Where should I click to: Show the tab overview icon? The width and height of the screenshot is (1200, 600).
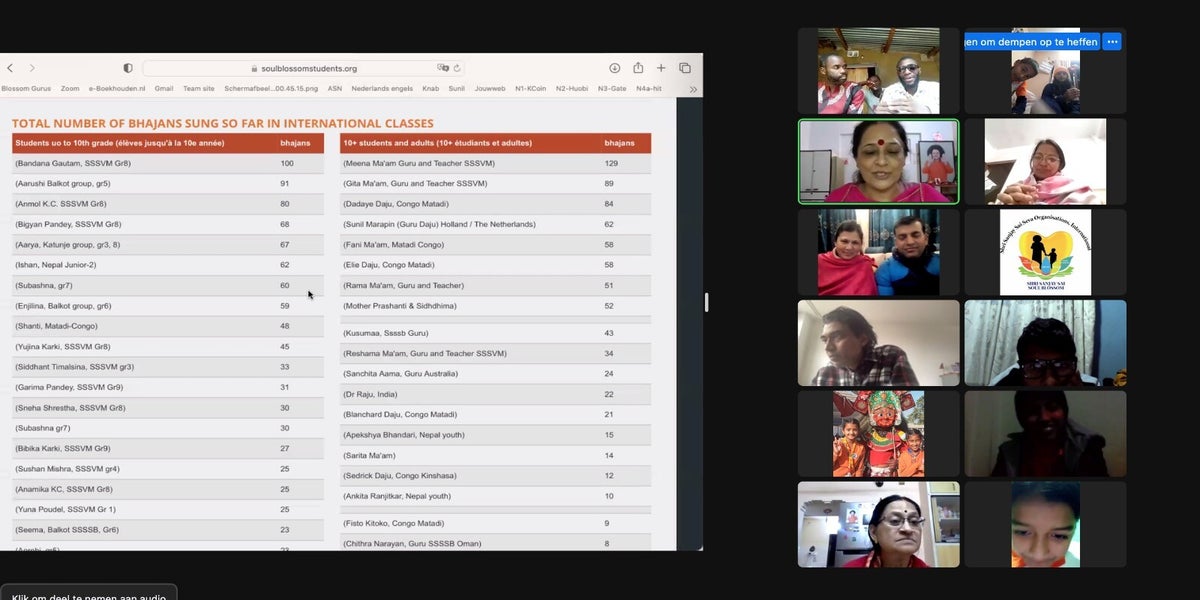coord(685,68)
